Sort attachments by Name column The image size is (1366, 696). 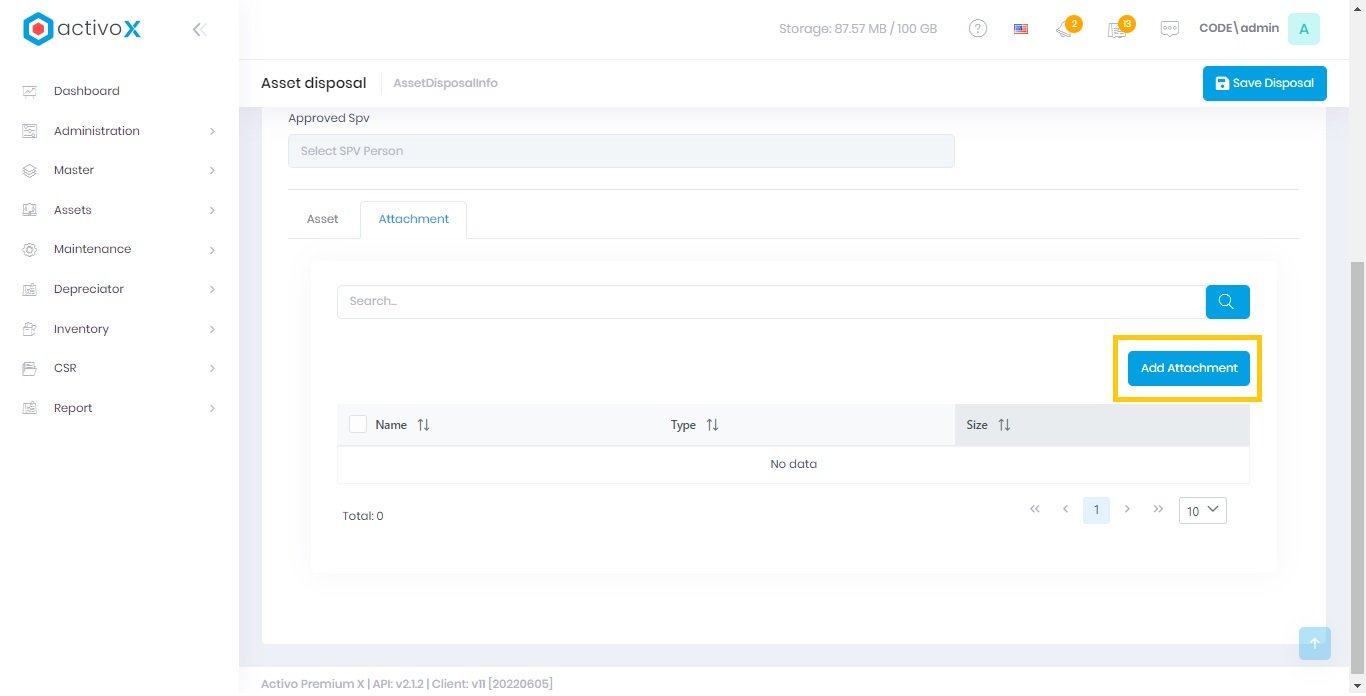(x=423, y=425)
